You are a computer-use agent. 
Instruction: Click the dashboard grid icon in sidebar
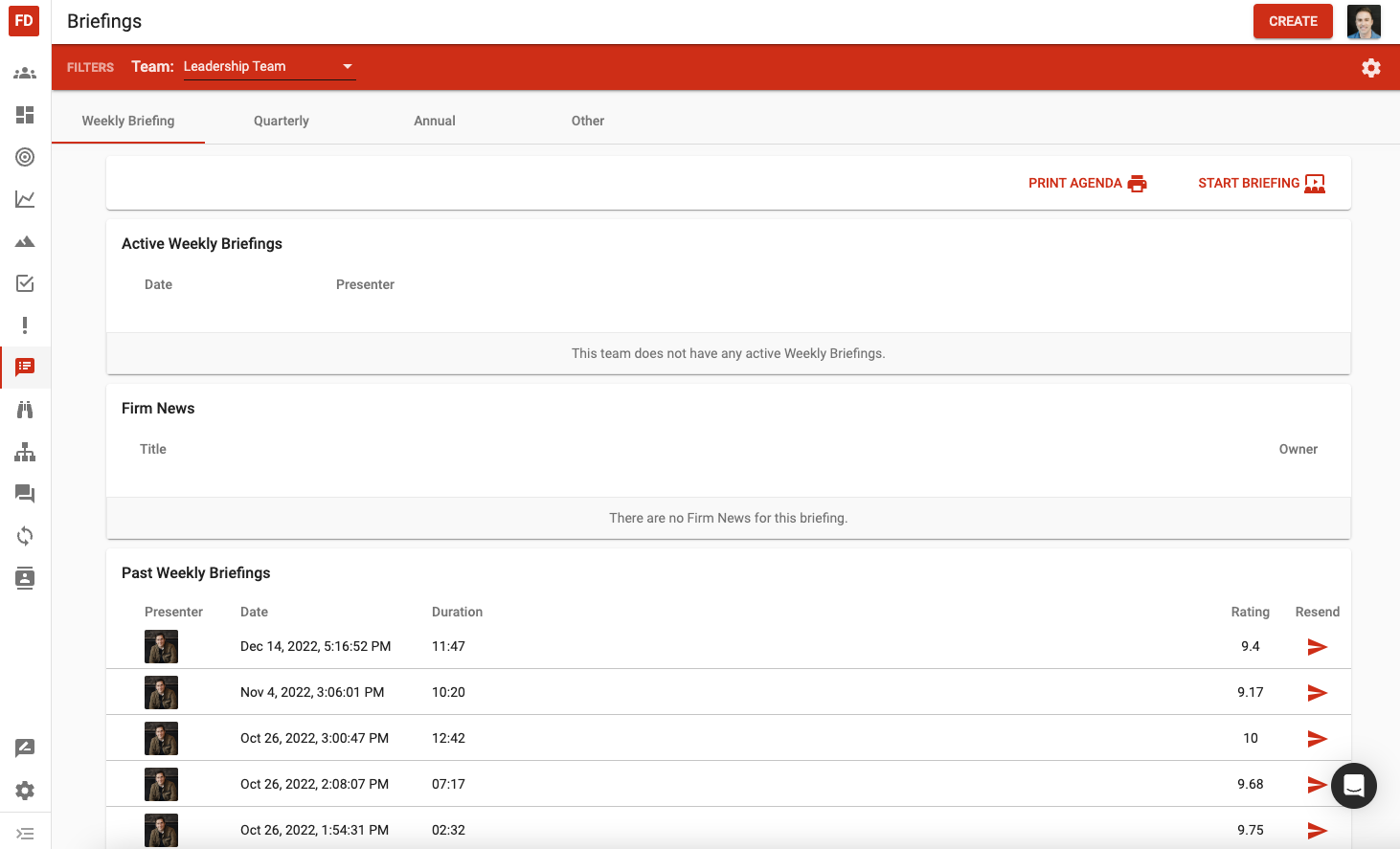point(25,115)
